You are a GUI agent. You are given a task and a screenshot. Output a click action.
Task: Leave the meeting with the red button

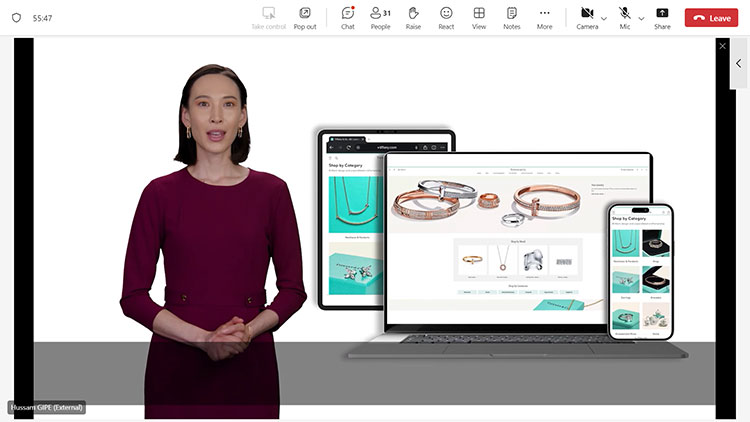(711, 18)
